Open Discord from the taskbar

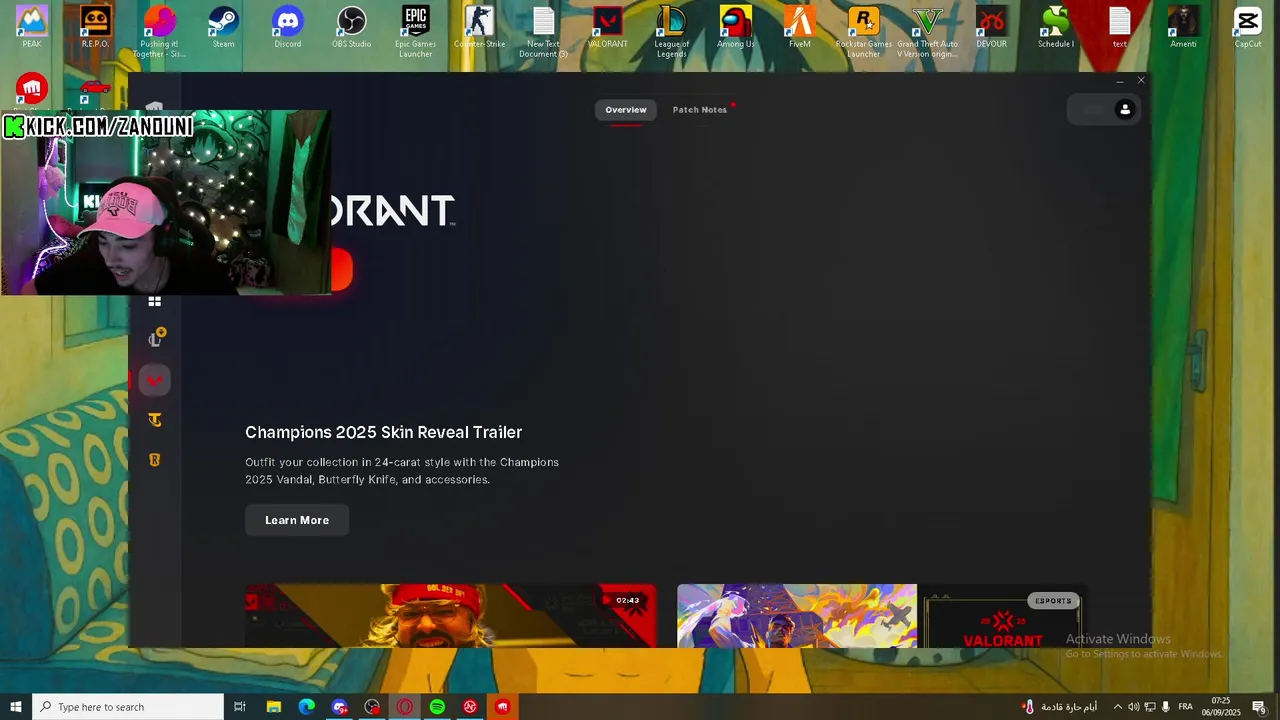[x=340, y=707]
